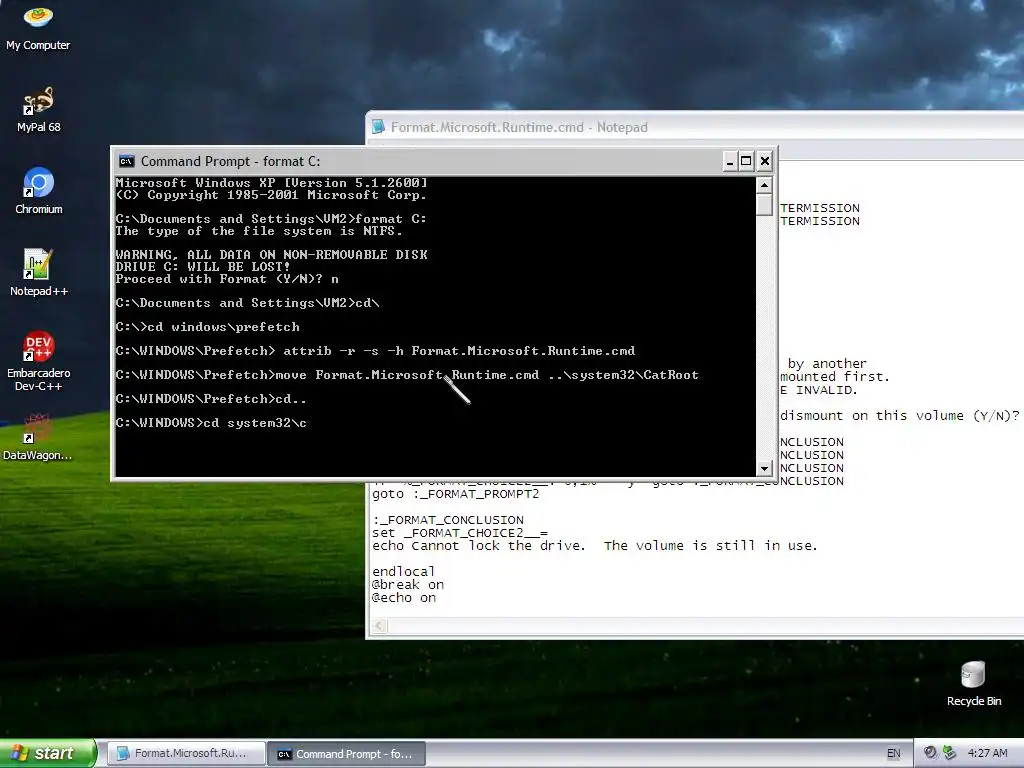Image resolution: width=1024 pixels, height=768 pixels.
Task: Launch Notepad++ desktop shortcut
Action: click(x=38, y=272)
